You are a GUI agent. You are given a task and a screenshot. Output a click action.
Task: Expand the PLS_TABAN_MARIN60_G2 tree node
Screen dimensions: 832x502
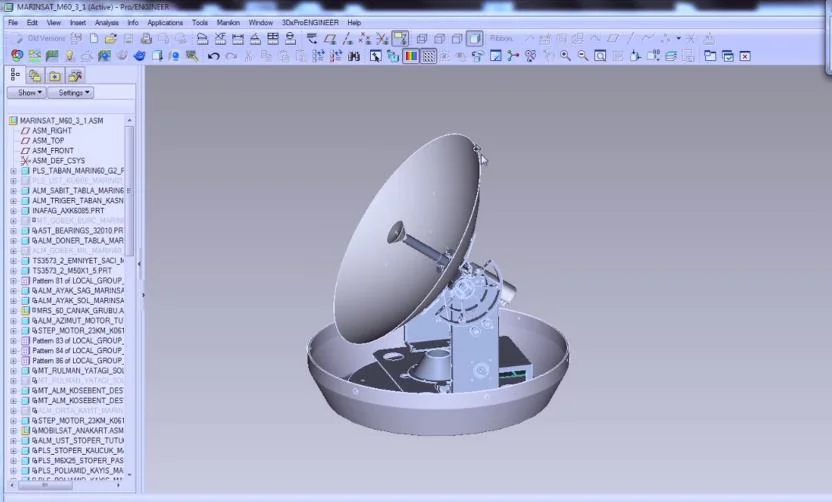(x=13, y=171)
